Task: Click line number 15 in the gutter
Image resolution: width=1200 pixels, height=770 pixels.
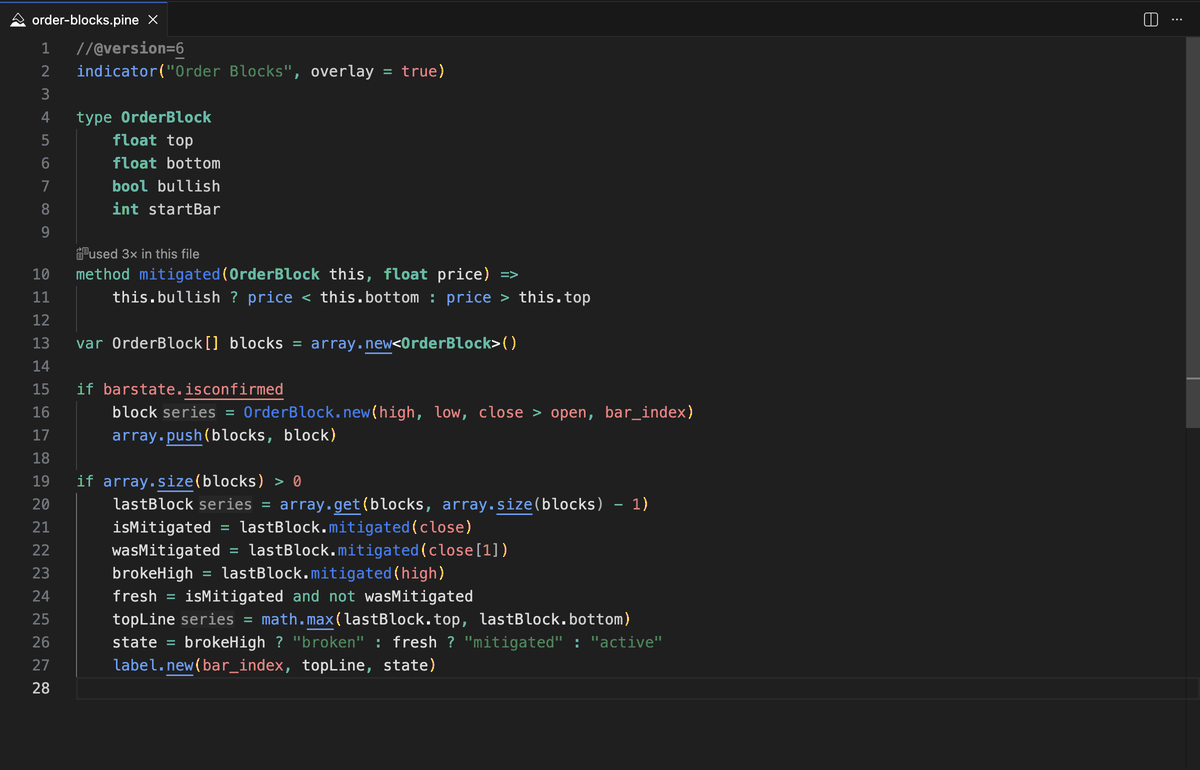Action: point(41,389)
